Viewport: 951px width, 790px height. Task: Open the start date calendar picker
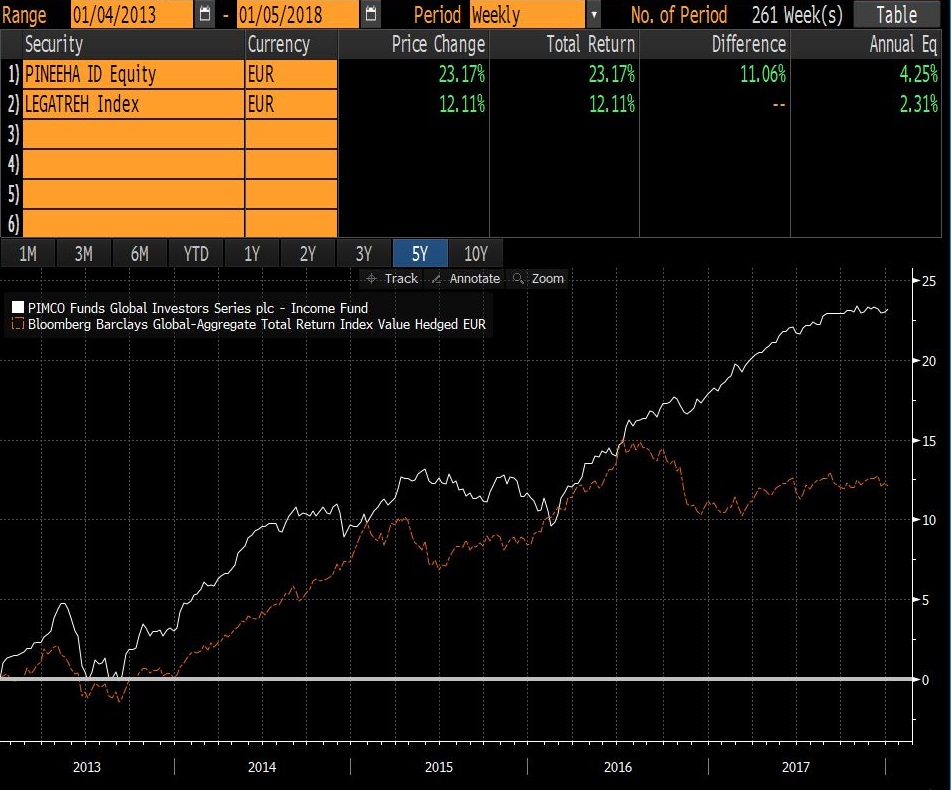pos(205,13)
